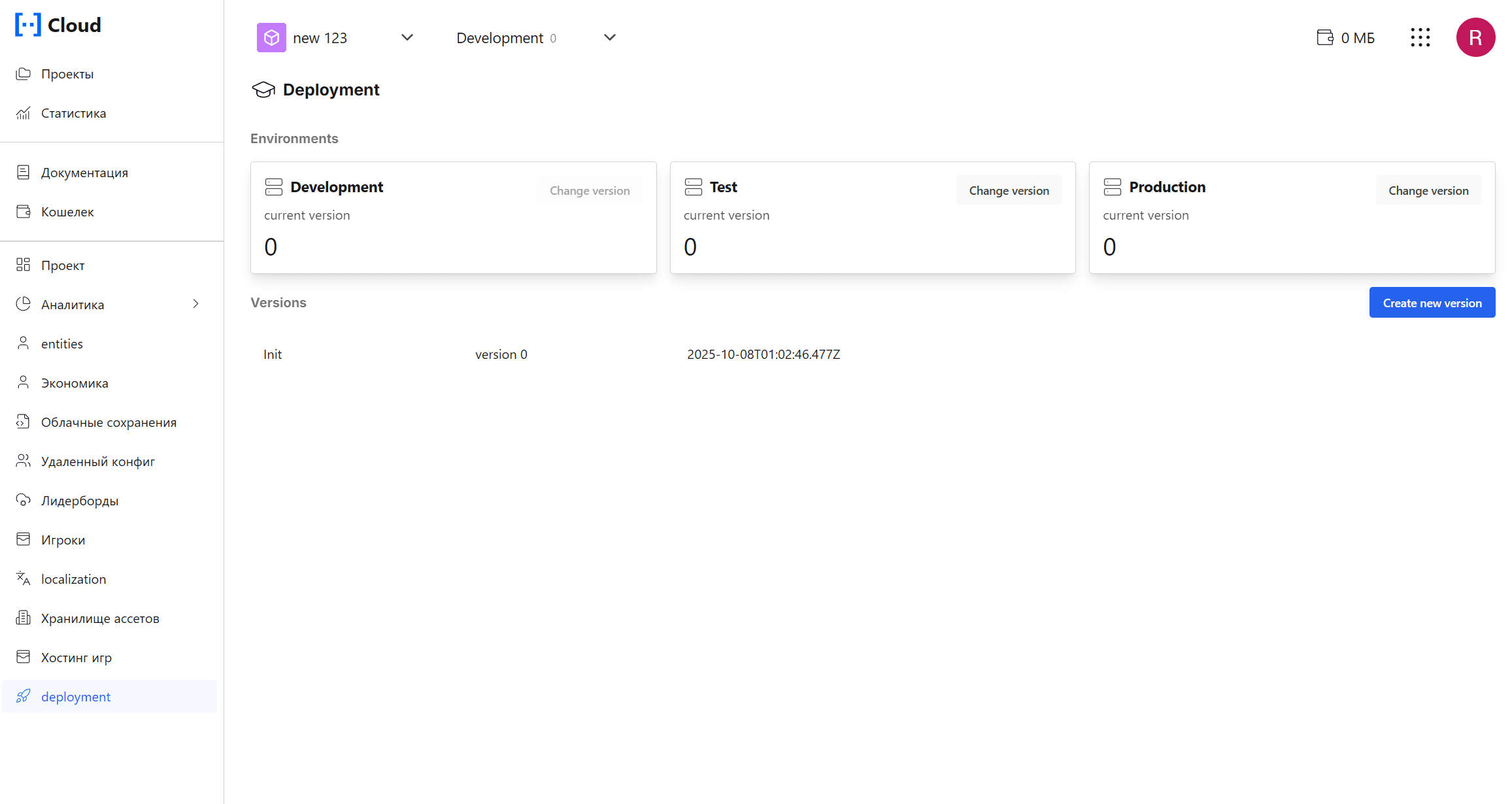This screenshot has width=1512, height=804.
Task: Click the user avatar R icon
Action: point(1475,37)
